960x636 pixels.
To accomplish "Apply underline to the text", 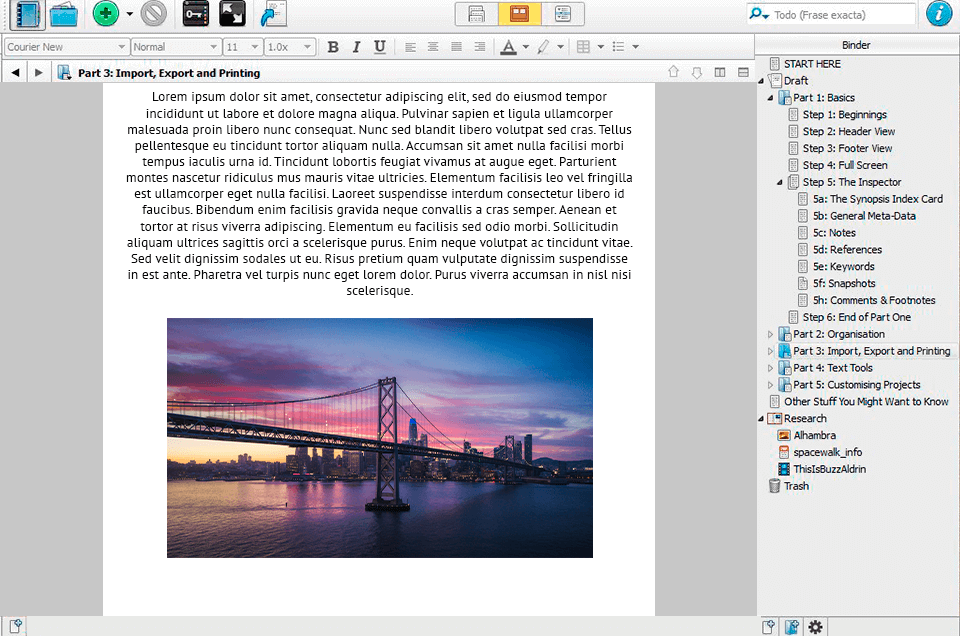I will pos(379,46).
